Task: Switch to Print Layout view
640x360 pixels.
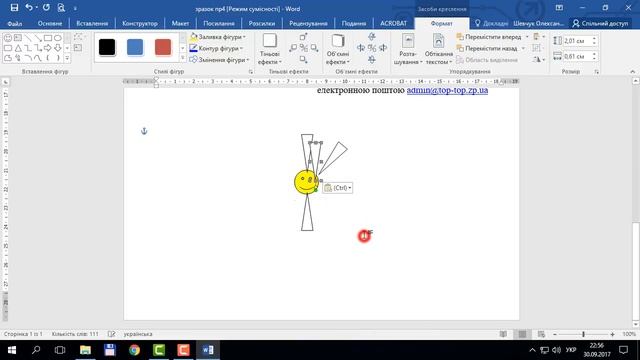Action: (522, 334)
